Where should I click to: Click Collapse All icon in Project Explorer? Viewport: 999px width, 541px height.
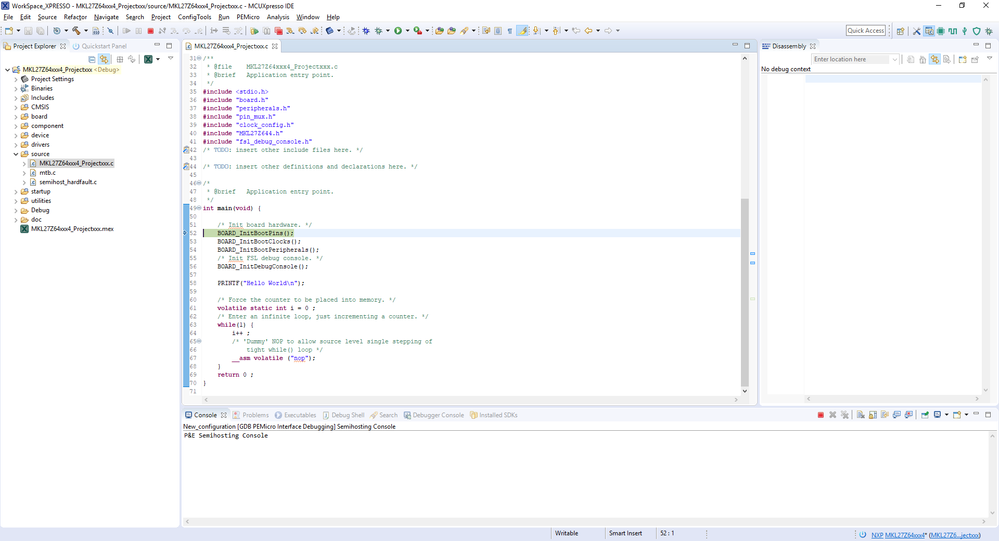click(92, 59)
